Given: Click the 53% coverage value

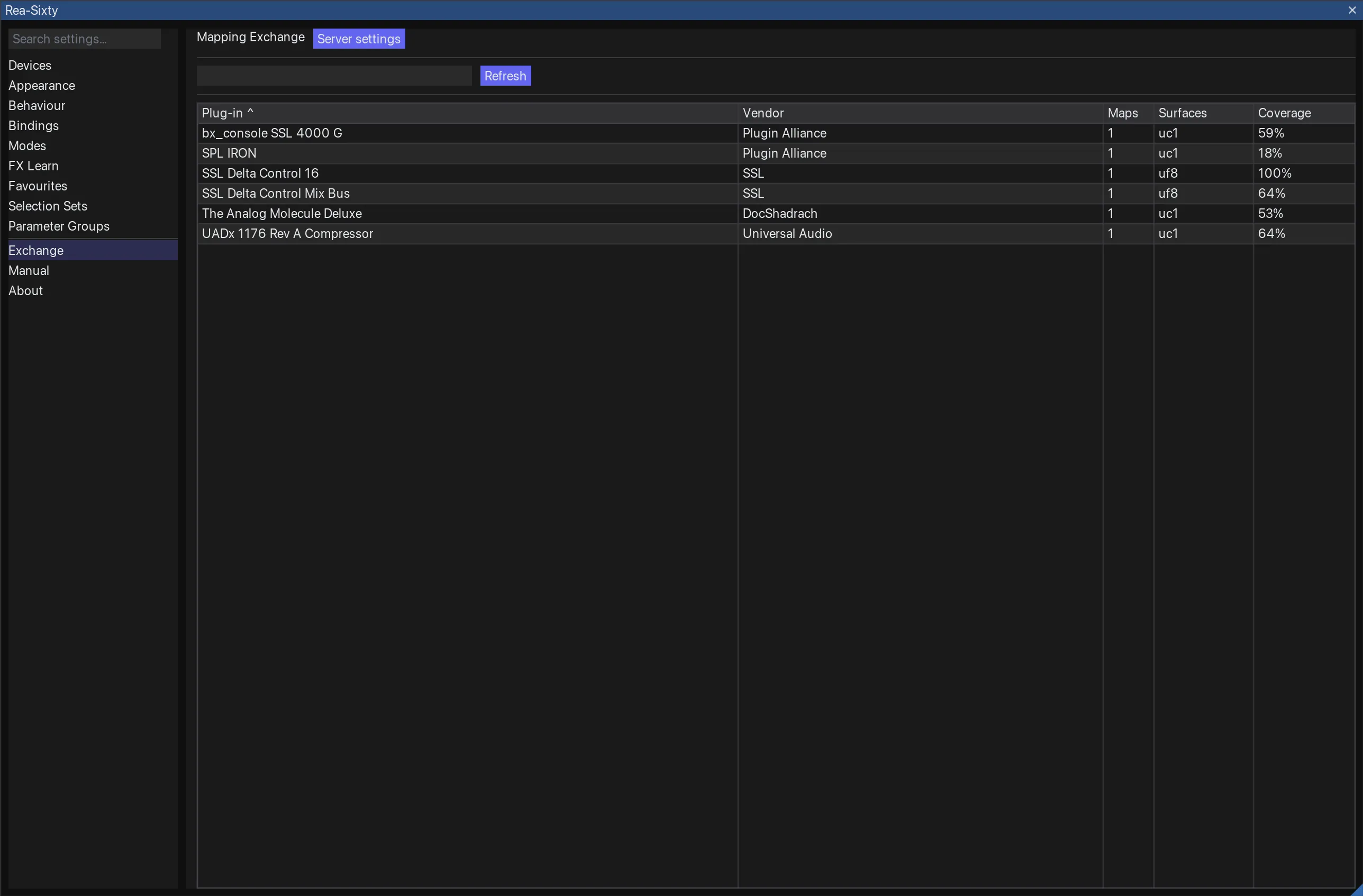Looking at the screenshot, I should [x=1271, y=213].
